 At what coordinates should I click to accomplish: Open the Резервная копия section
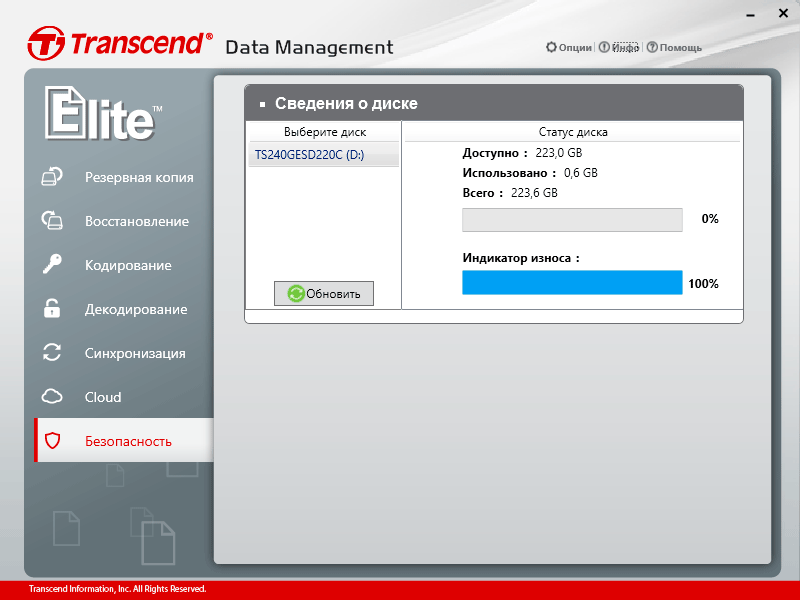pyautogui.click(x=139, y=177)
